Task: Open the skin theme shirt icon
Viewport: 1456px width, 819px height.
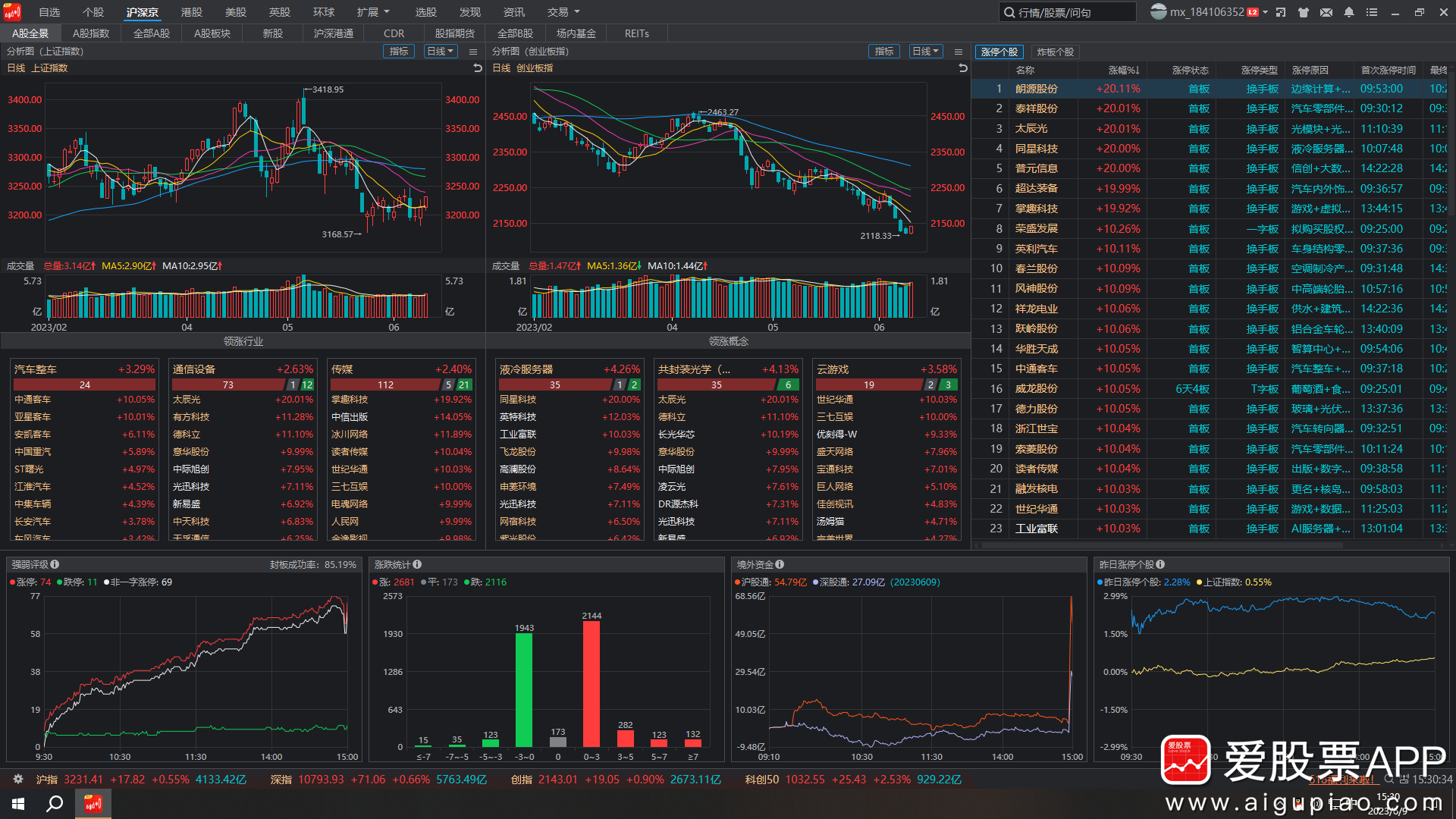Action: point(1304,12)
